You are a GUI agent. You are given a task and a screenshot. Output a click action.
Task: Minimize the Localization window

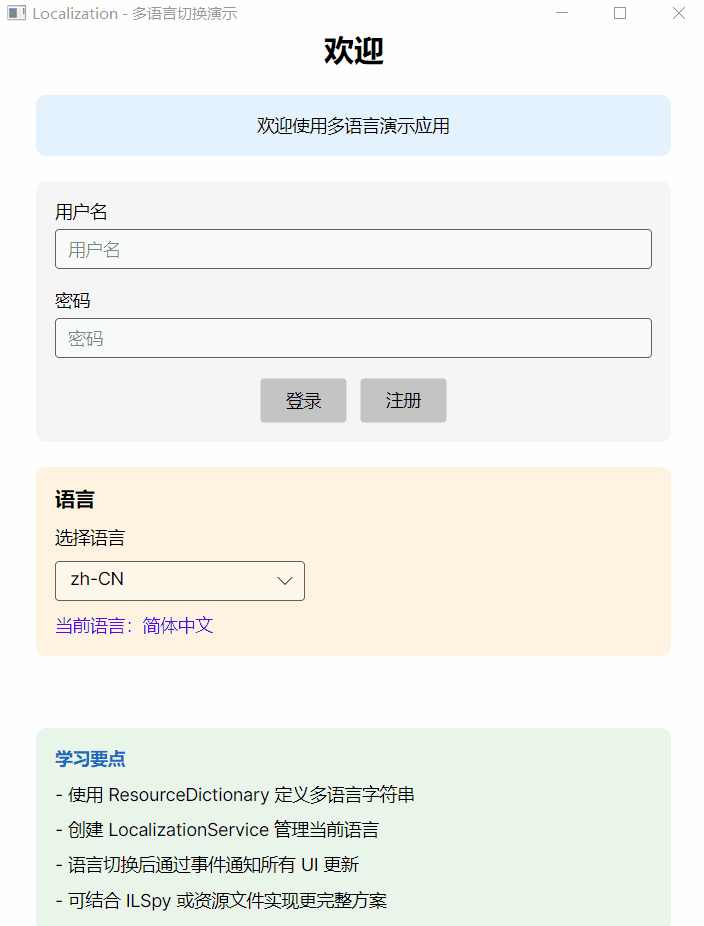pyautogui.click(x=562, y=14)
